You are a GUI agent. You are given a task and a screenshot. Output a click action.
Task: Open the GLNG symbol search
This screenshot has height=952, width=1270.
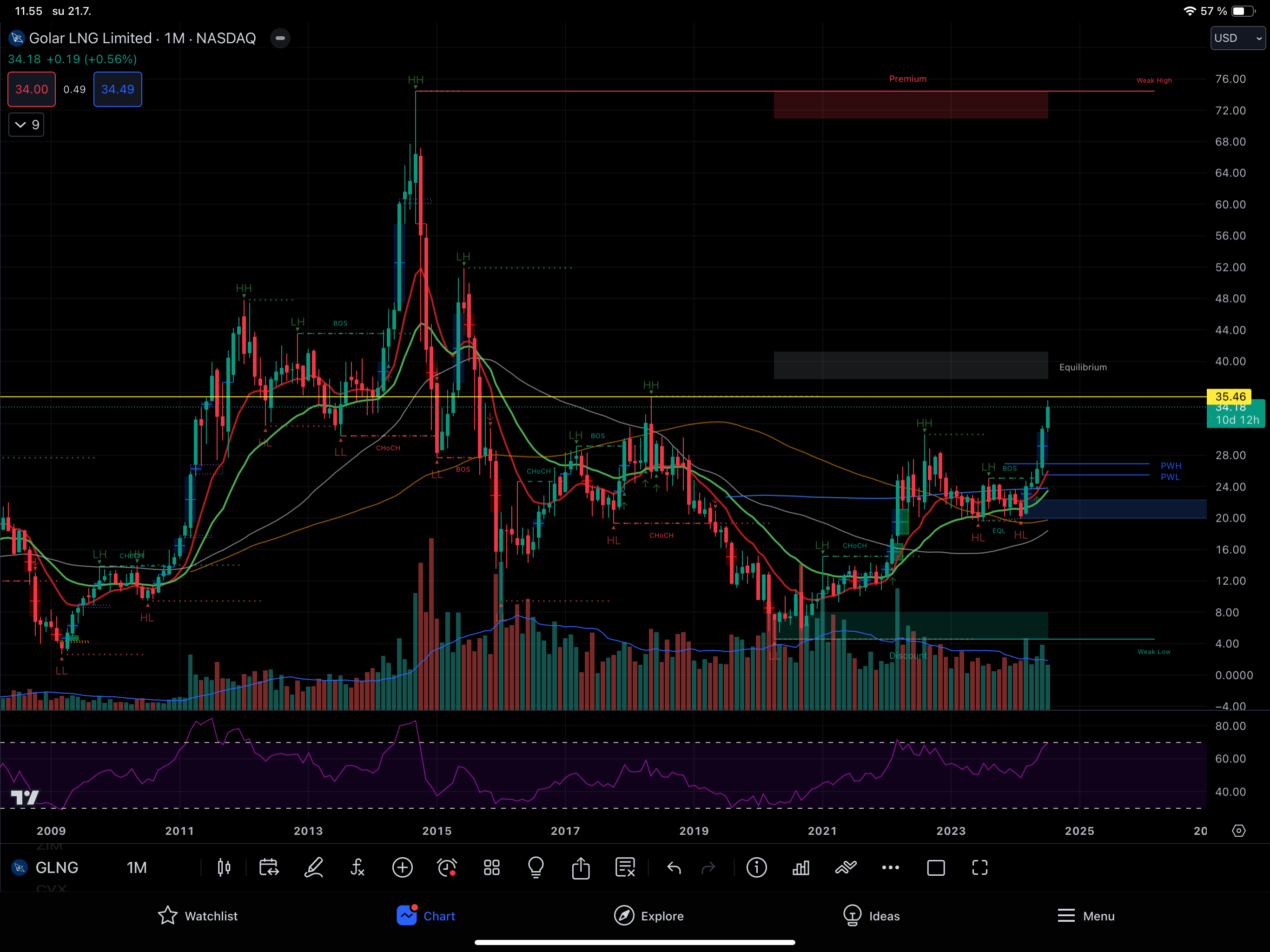point(57,867)
